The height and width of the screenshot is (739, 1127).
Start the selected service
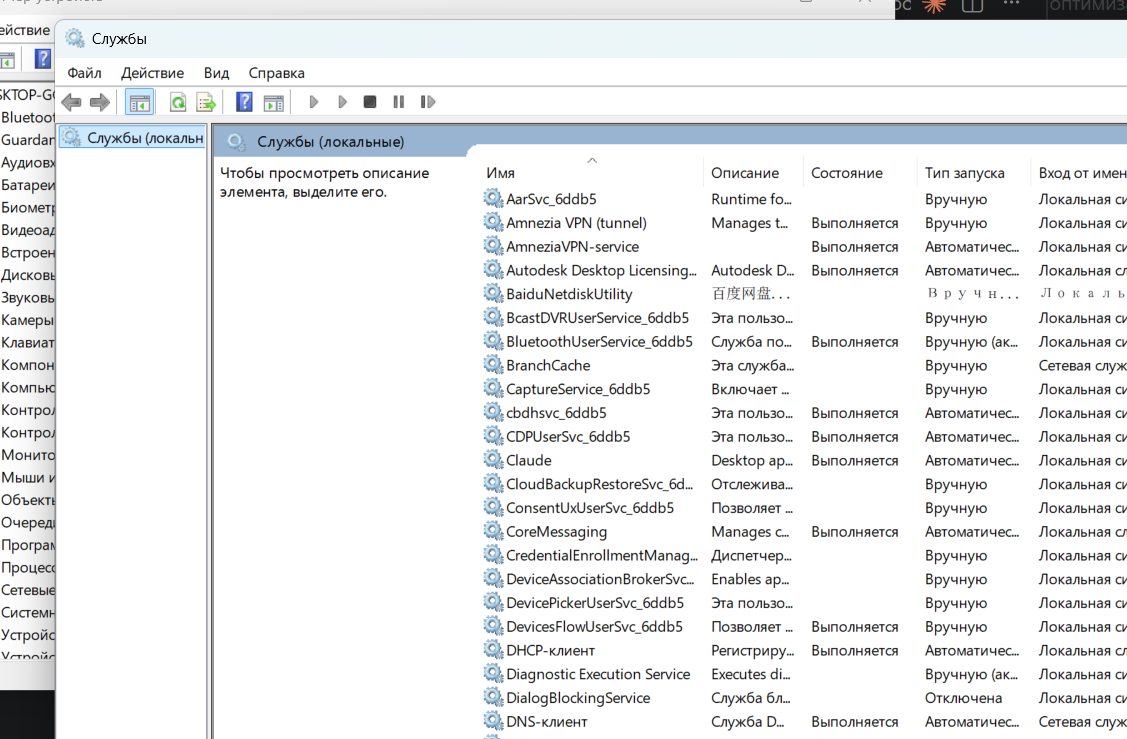pos(313,102)
